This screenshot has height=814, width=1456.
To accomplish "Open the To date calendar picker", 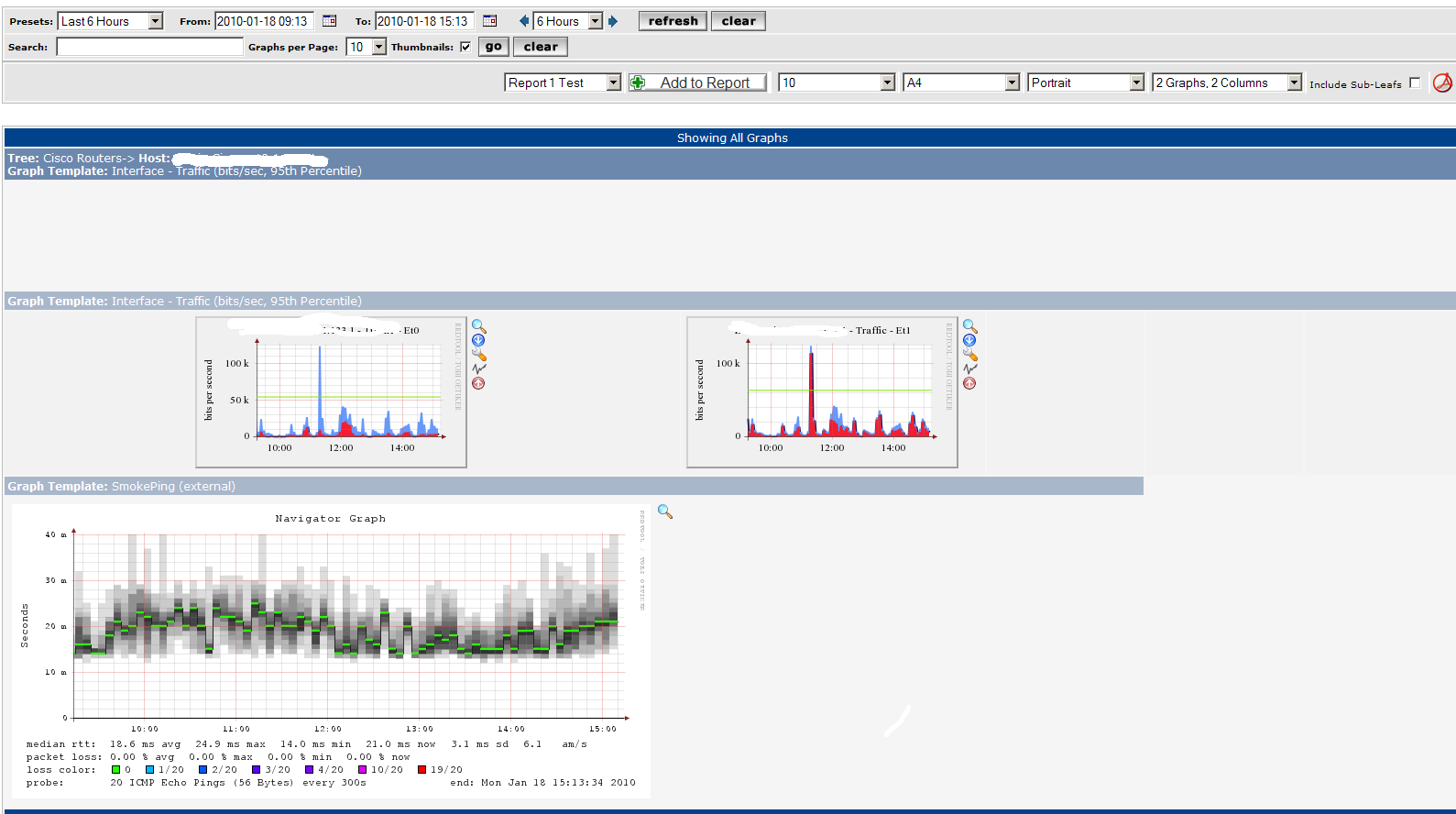I will tap(490, 21).
